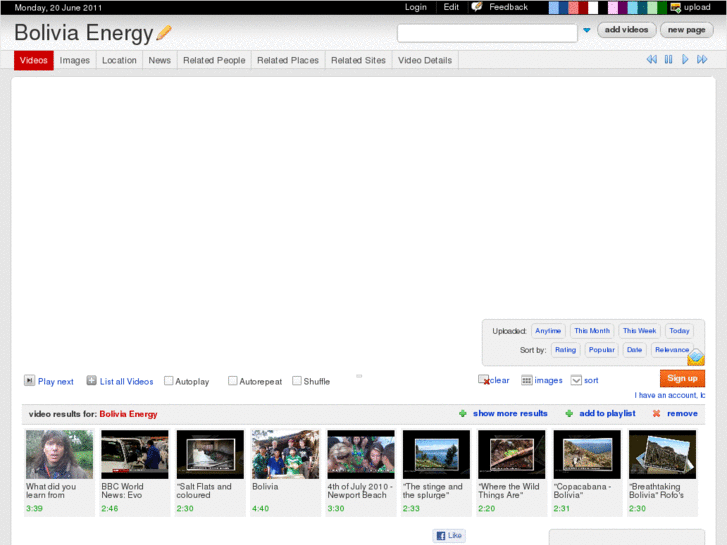Open The stinge and the splurge thumbnail

click(x=436, y=454)
